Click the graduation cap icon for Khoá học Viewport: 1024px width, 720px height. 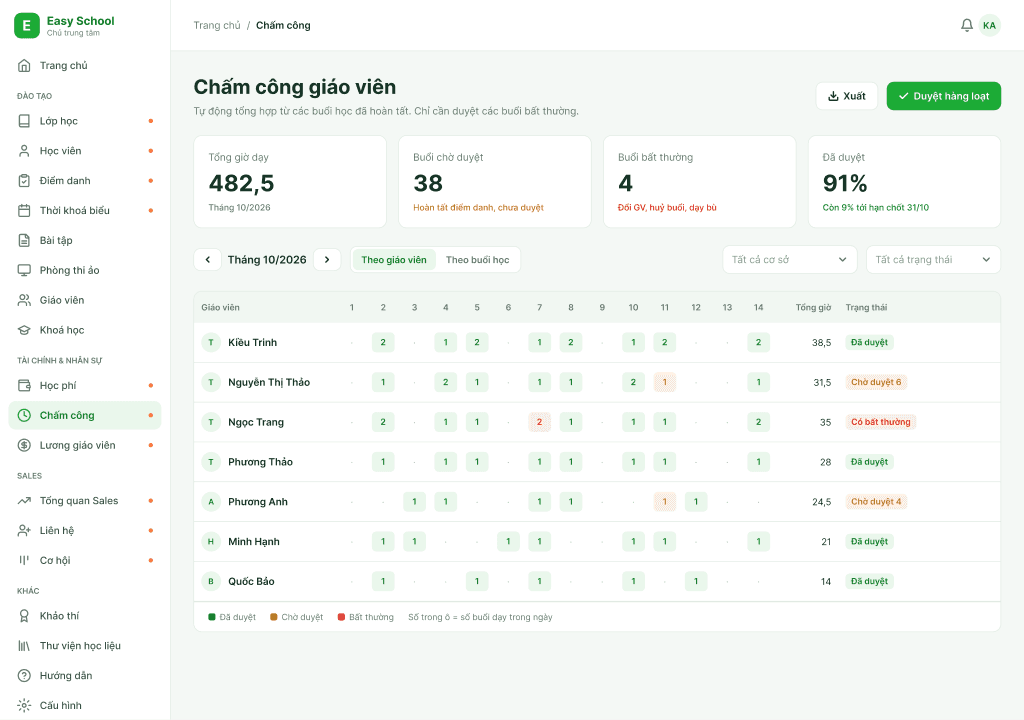24,330
